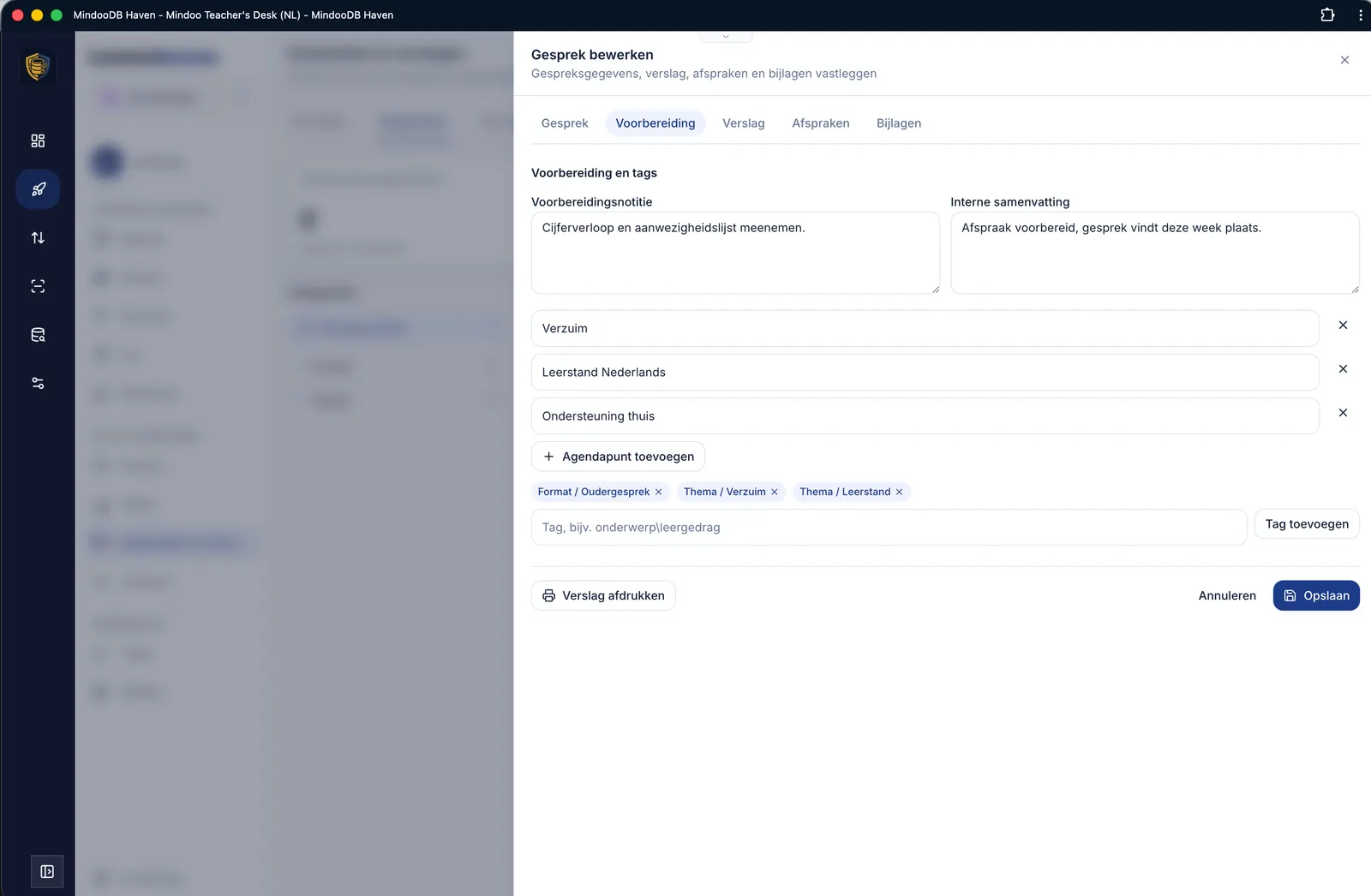This screenshot has height=896, width=1371.
Task: Go to the Afspraken tab
Action: (821, 123)
